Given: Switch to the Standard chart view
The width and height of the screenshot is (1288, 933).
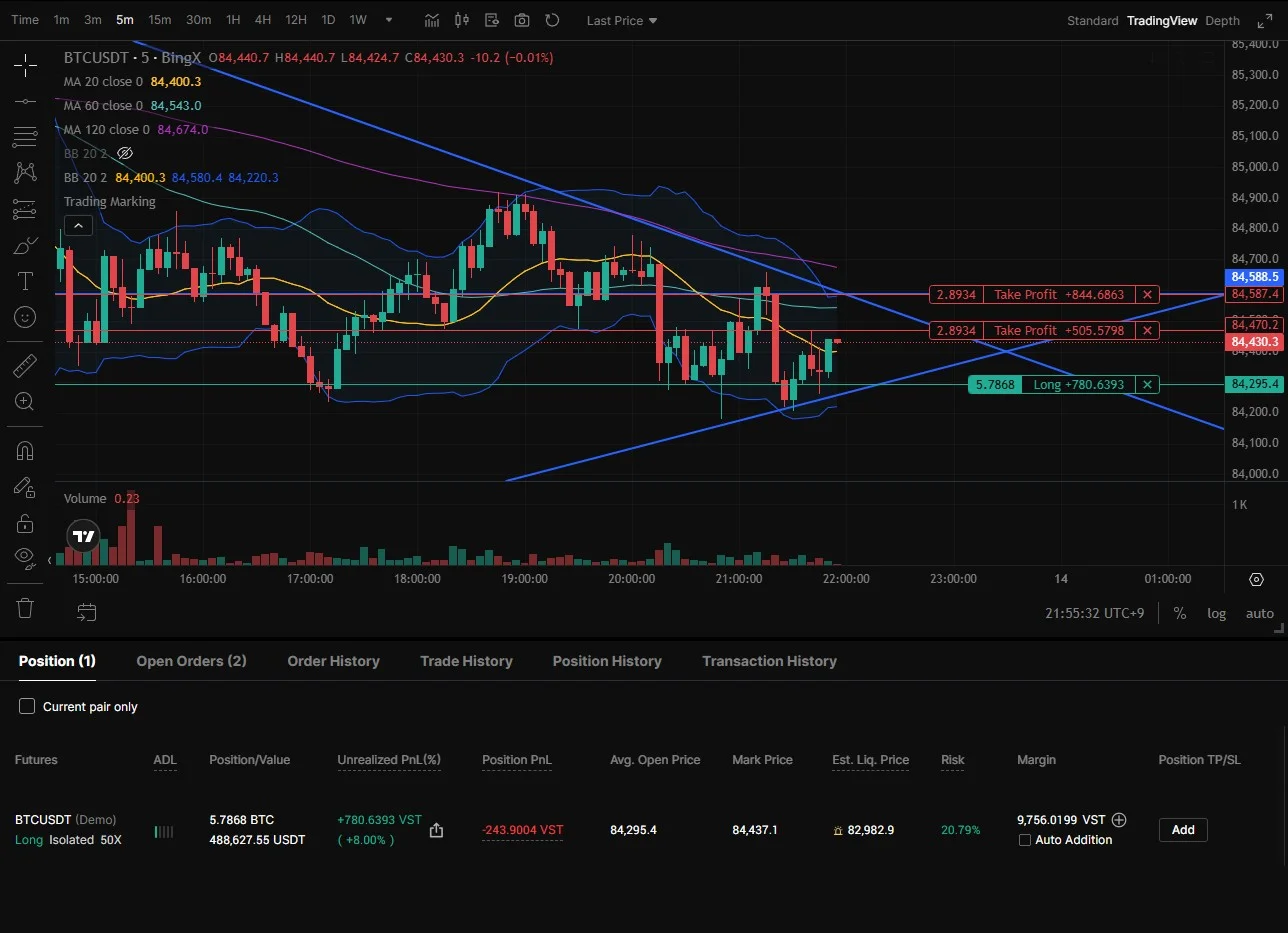Looking at the screenshot, I should point(1092,20).
